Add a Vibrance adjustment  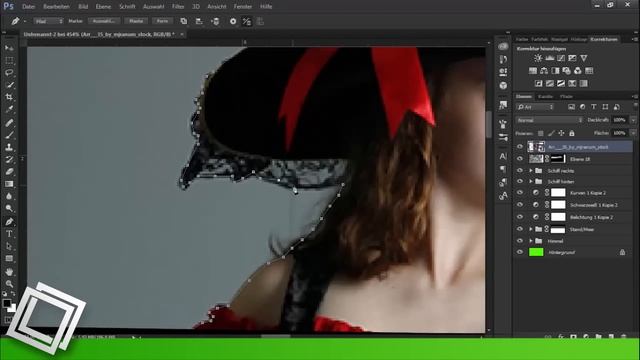tap(584, 58)
